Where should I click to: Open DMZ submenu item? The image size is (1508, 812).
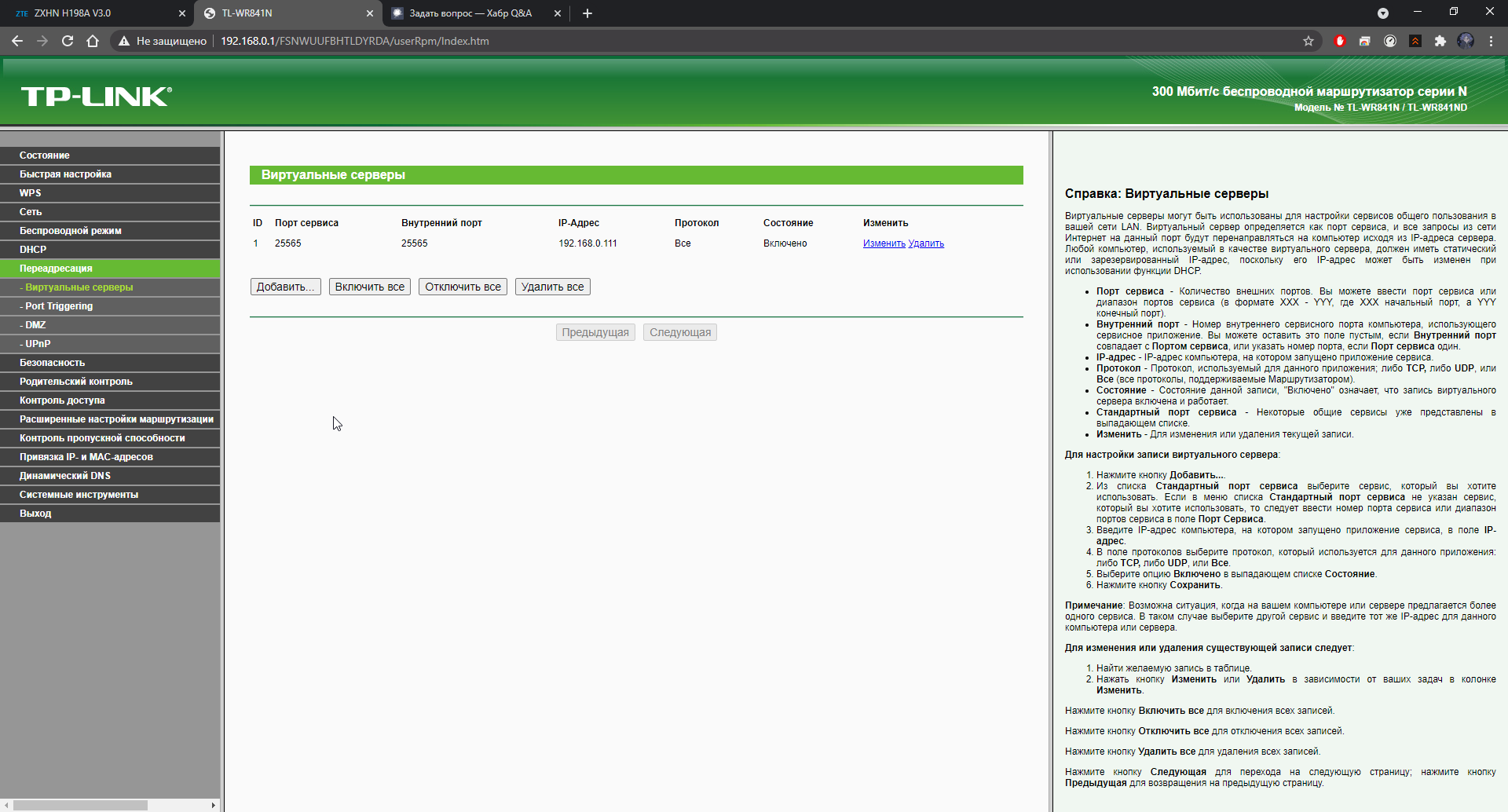click(110, 325)
